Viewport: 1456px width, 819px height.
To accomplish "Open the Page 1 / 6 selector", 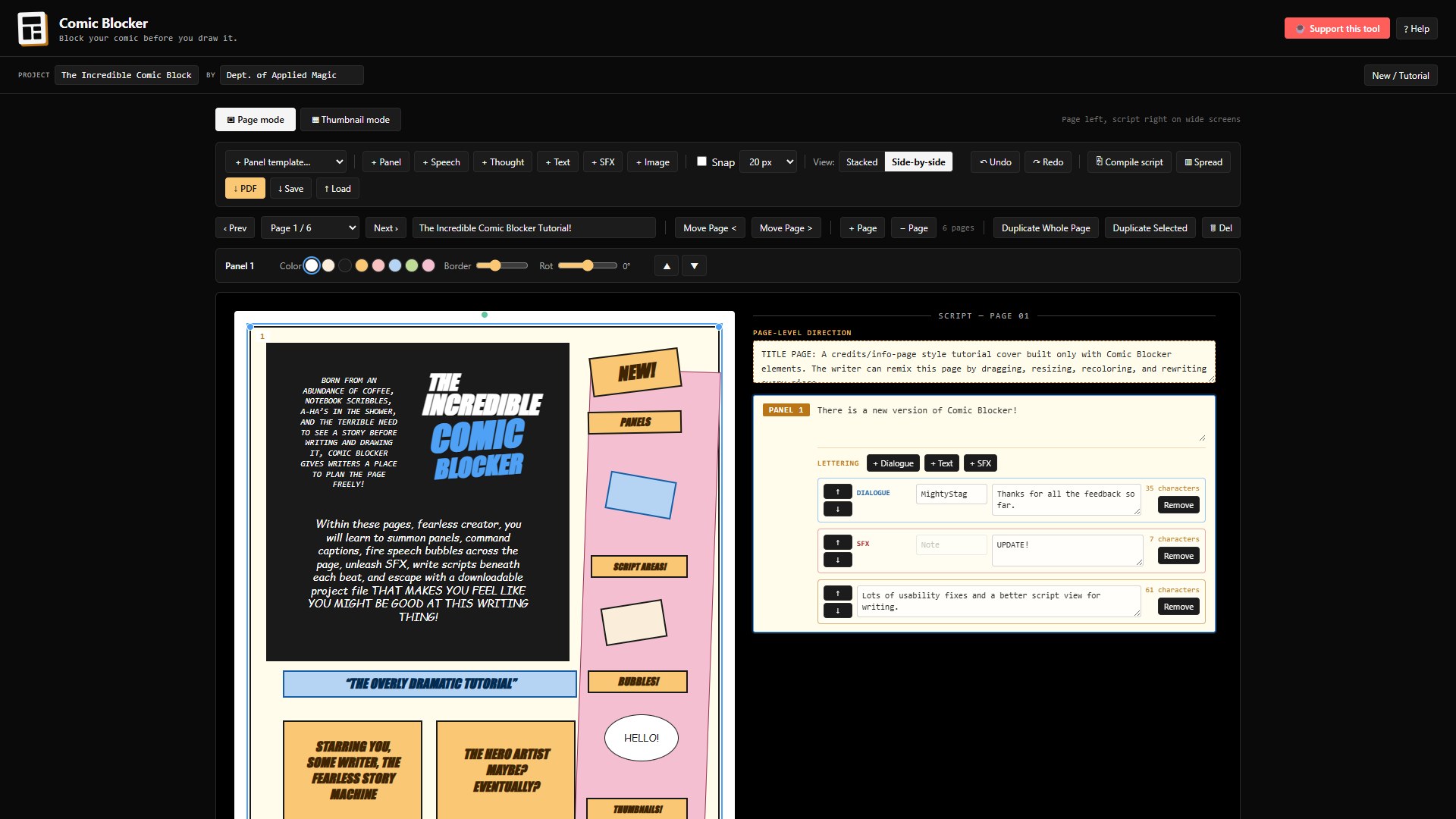I will pos(310,228).
